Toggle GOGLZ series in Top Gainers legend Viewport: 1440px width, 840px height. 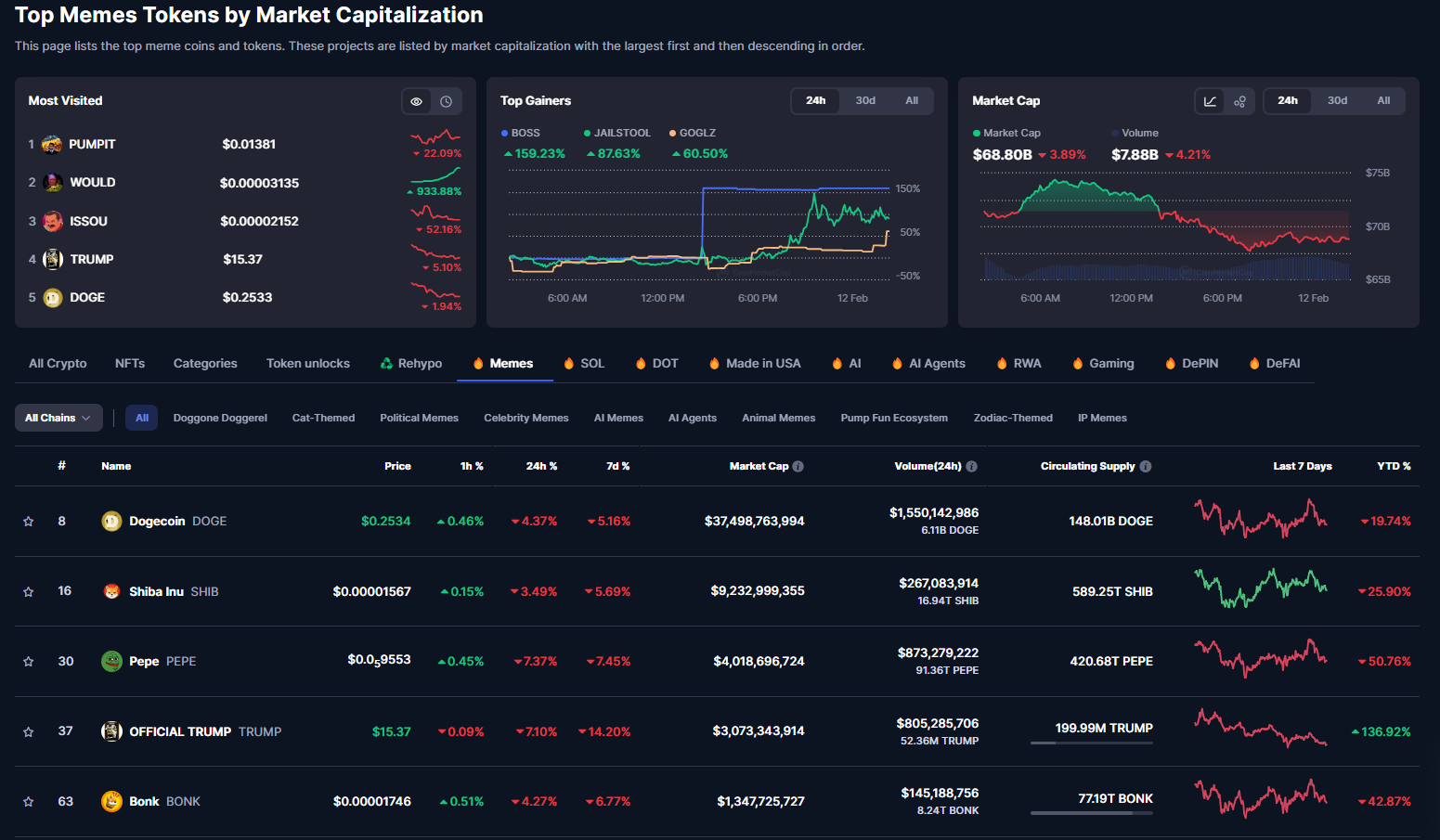(x=693, y=134)
